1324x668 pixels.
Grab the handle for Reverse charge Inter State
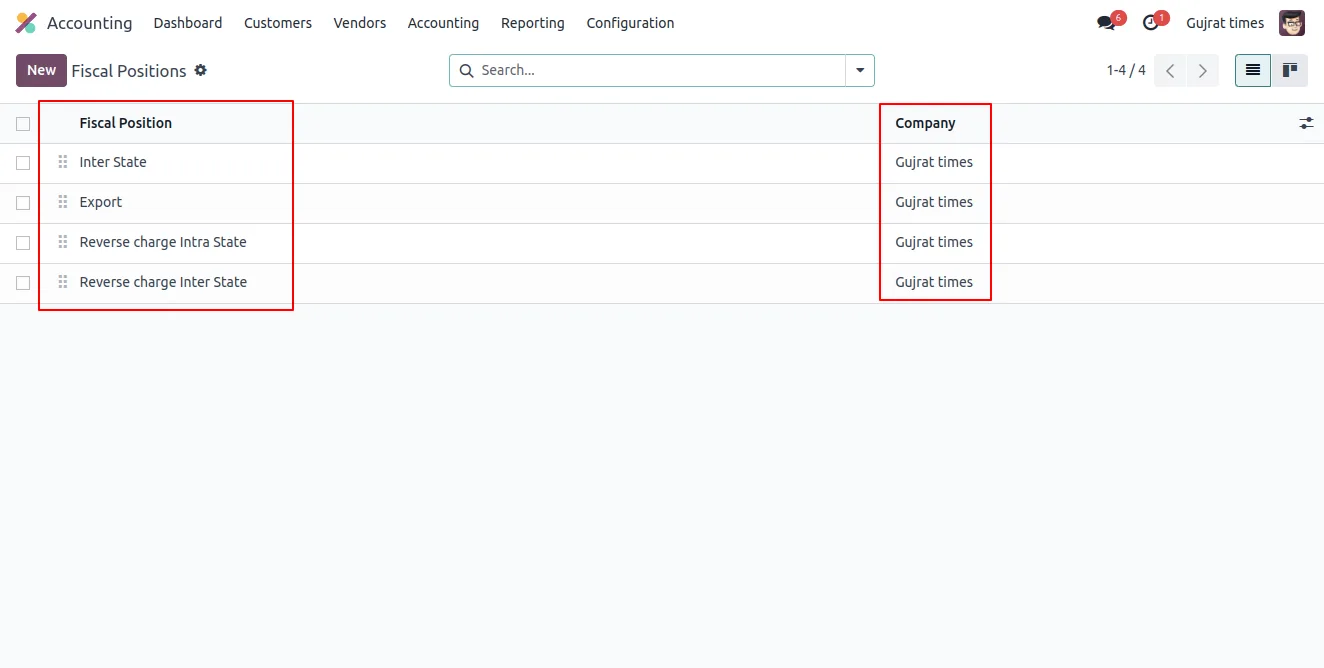pyautogui.click(x=63, y=282)
